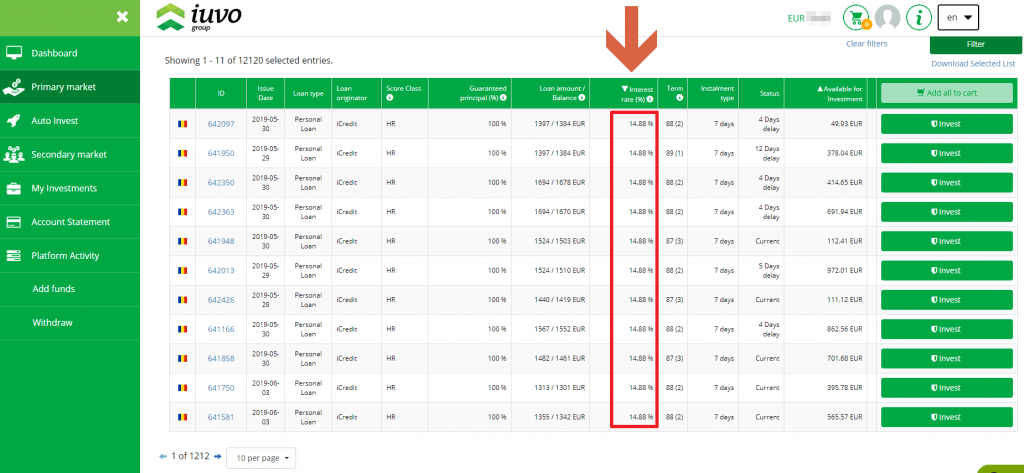The height and width of the screenshot is (473, 1024).
Task: Open loan ID 642097 link
Action: (221, 124)
